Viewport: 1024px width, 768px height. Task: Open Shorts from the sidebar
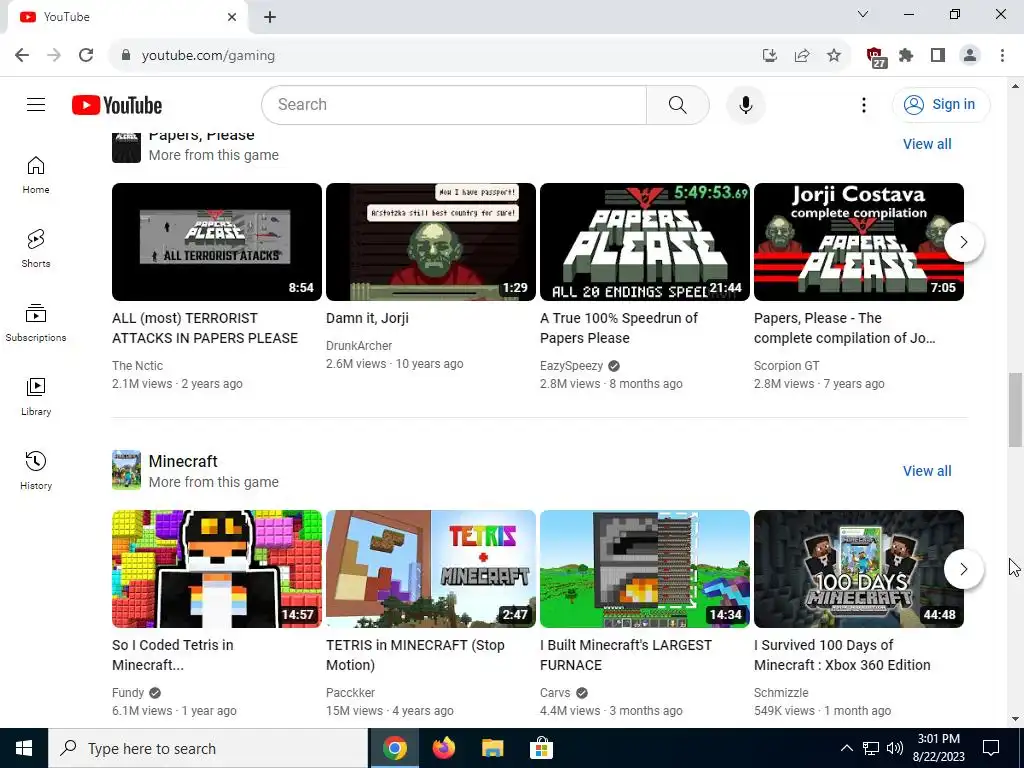coord(36,248)
